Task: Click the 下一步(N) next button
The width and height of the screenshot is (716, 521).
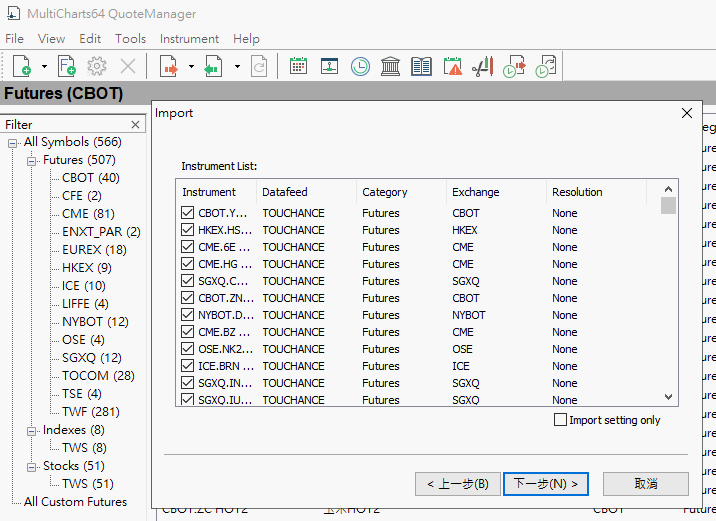Action: (546, 484)
